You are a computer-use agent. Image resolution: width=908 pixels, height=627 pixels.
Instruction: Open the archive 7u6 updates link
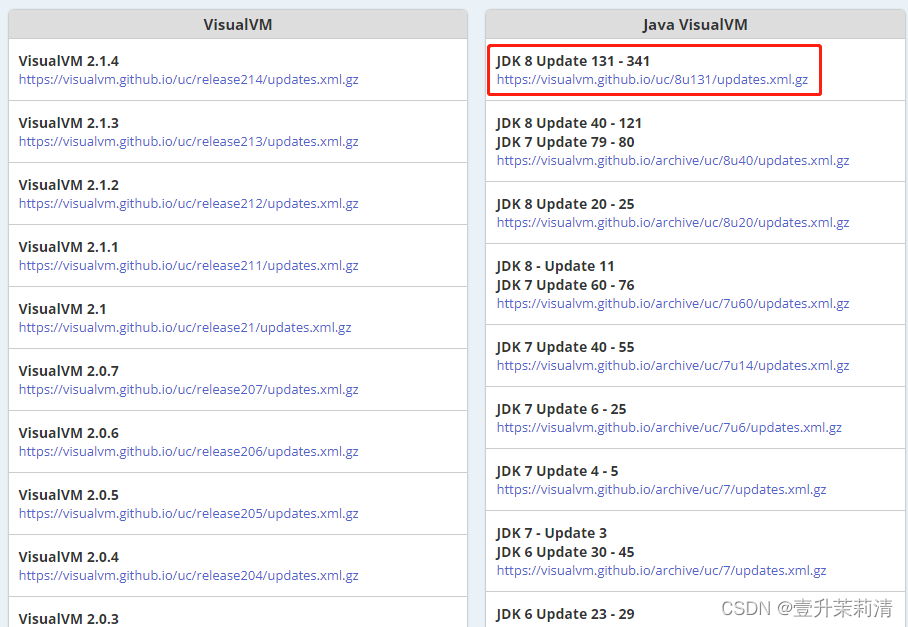669,427
